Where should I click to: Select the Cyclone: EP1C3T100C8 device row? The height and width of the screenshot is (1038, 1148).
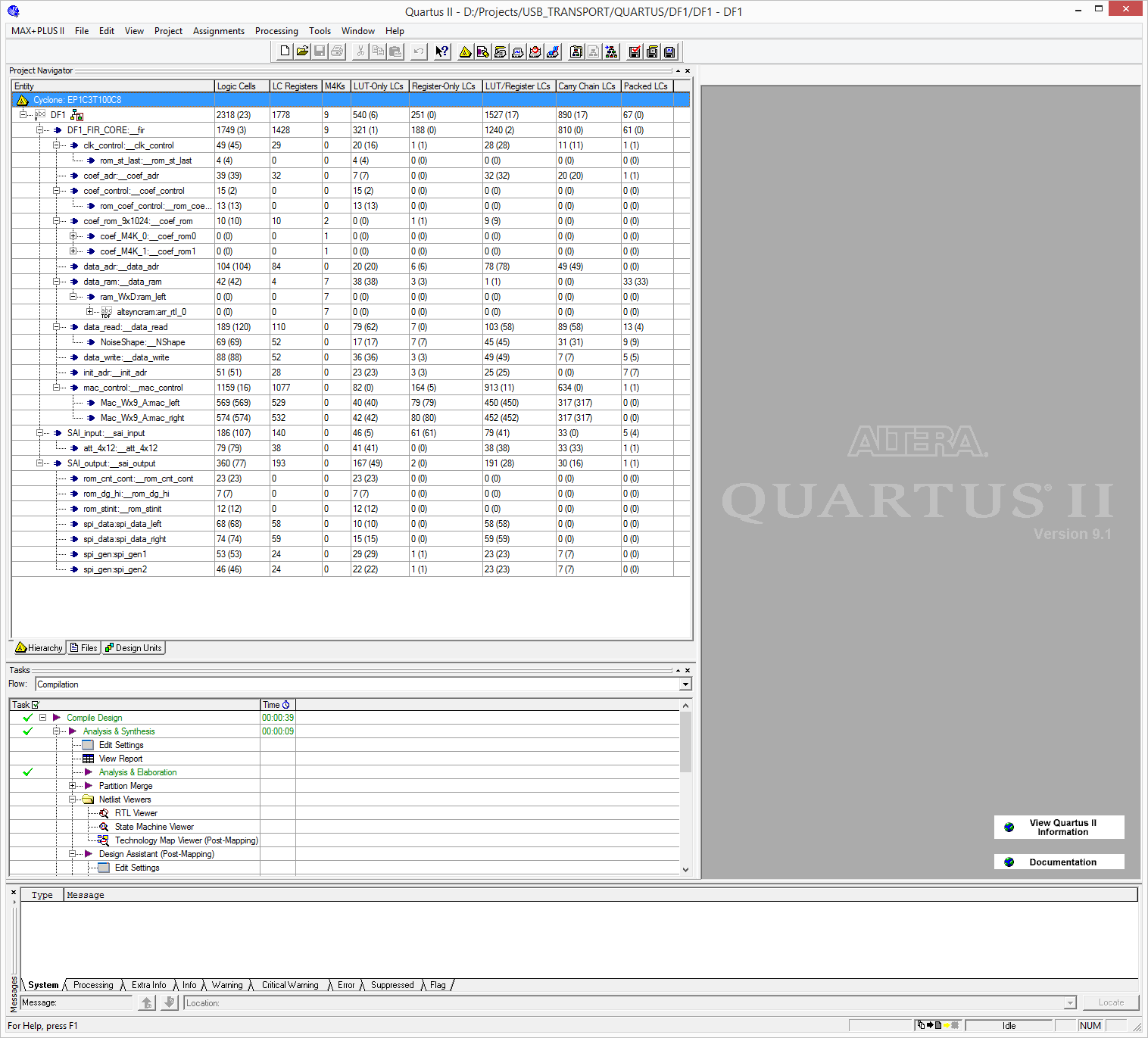351,99
